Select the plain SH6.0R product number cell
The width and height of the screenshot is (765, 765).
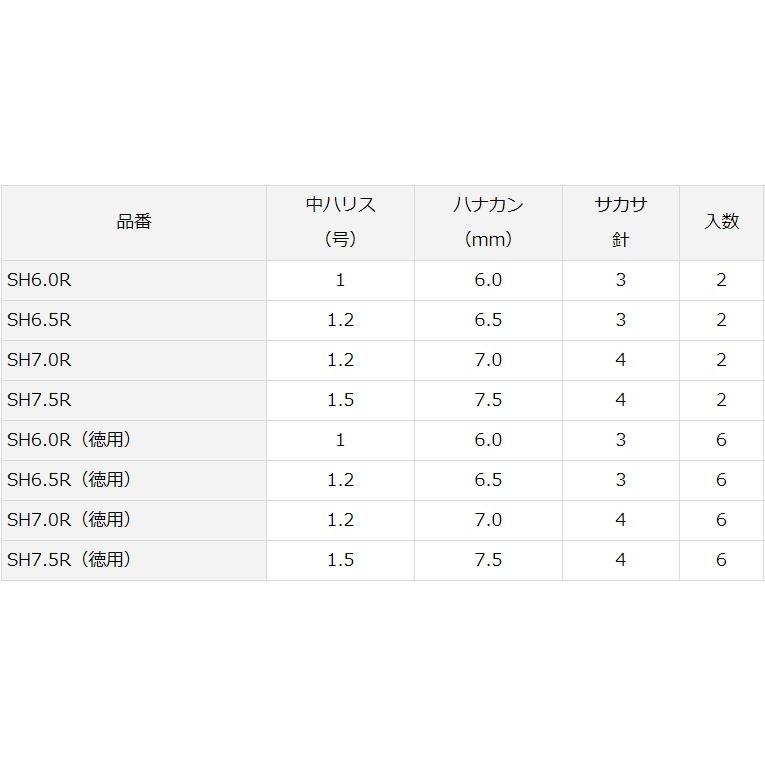pos(40,280)
